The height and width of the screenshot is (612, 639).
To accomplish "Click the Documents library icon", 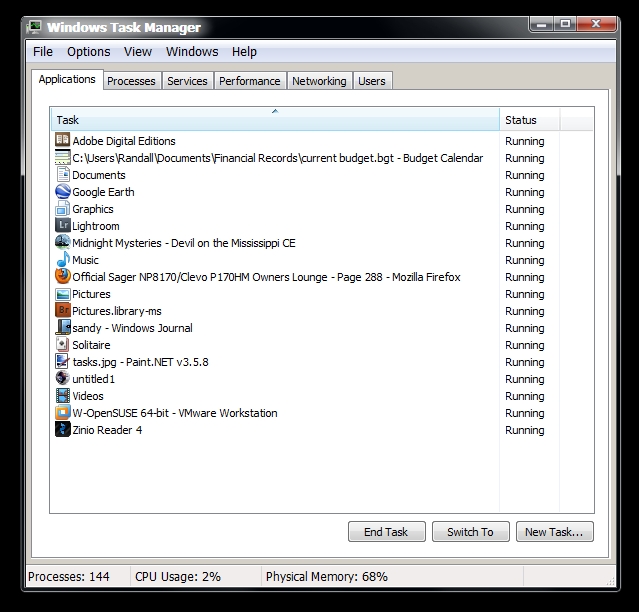I will coord(62,174).
